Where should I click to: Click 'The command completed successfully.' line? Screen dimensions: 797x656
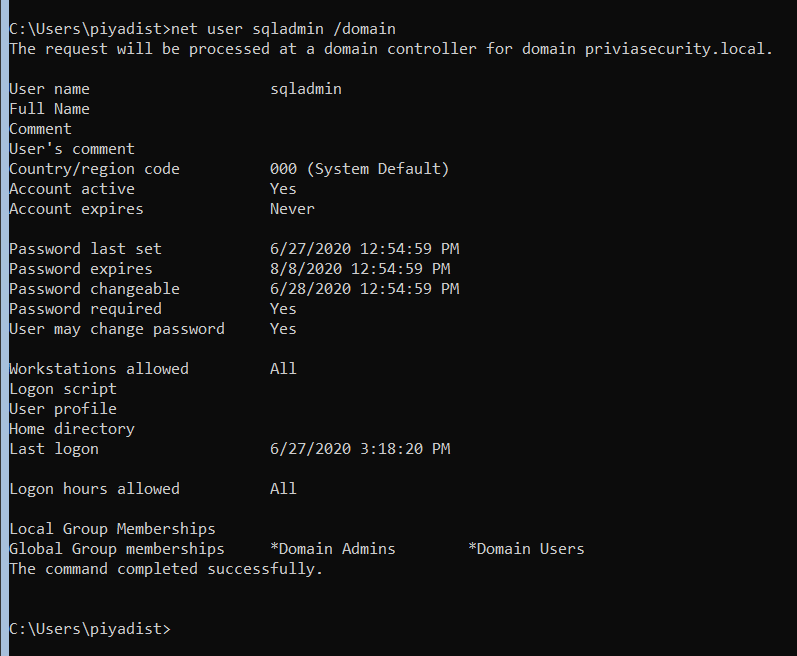(166, 569)
